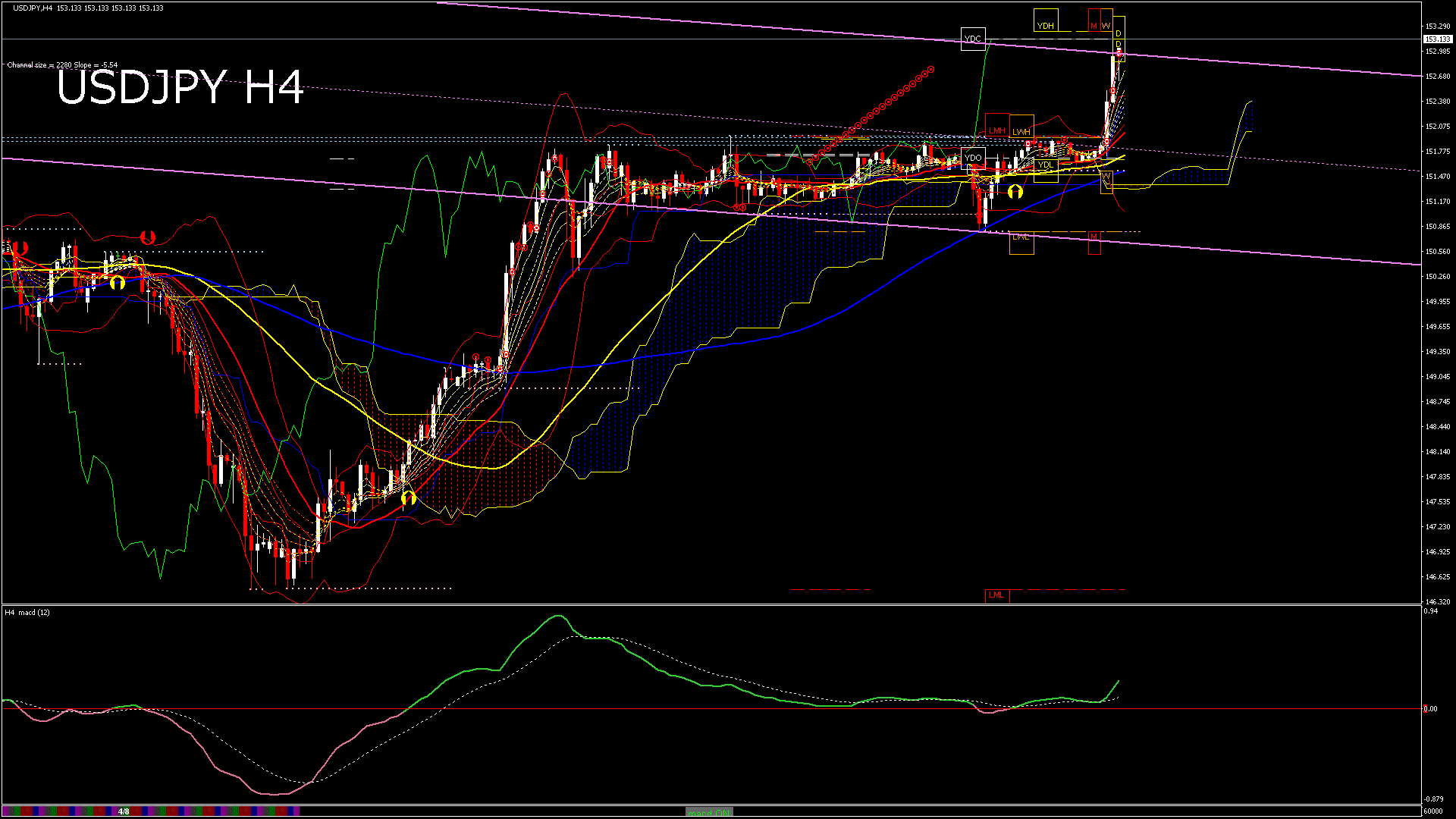Click the yellow up-arrow at the chart bottom
This screenshot has width=1456, height=819.
point(409,497)
